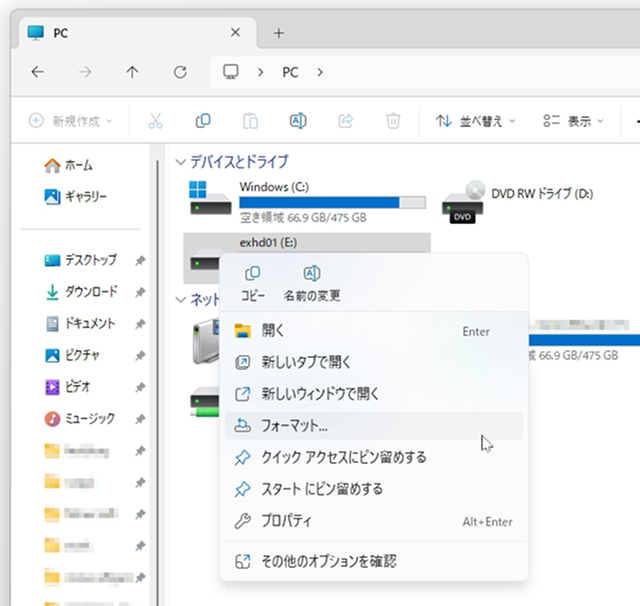Unpin デスクトップ via its pin icon
The height and width of the screenshot is (606, 640).
click(x=140, y=260)
